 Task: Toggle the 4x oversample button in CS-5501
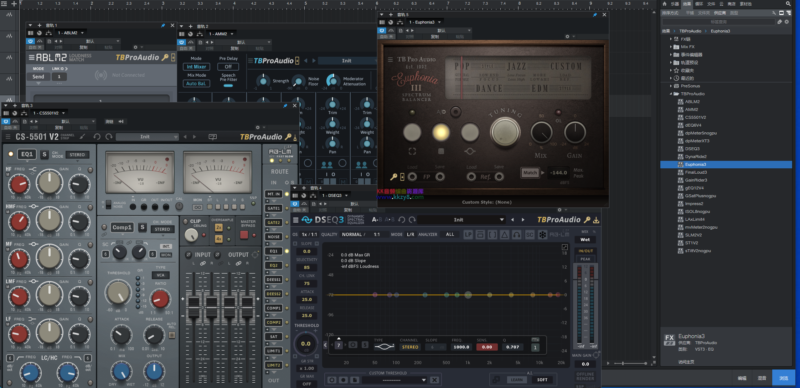point(219,239)
